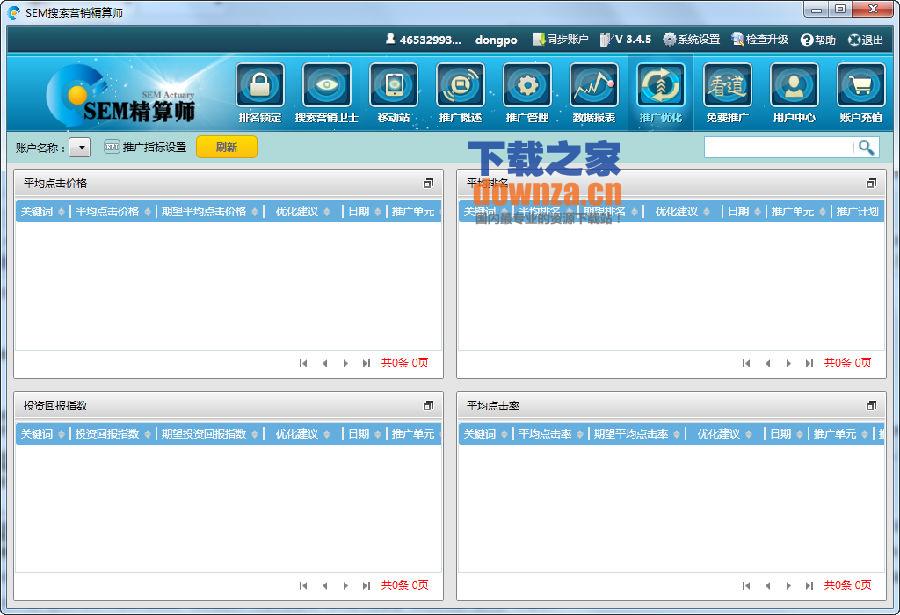
Task: Sort by 期望平均点击价格 column
Action: [210, 211]
